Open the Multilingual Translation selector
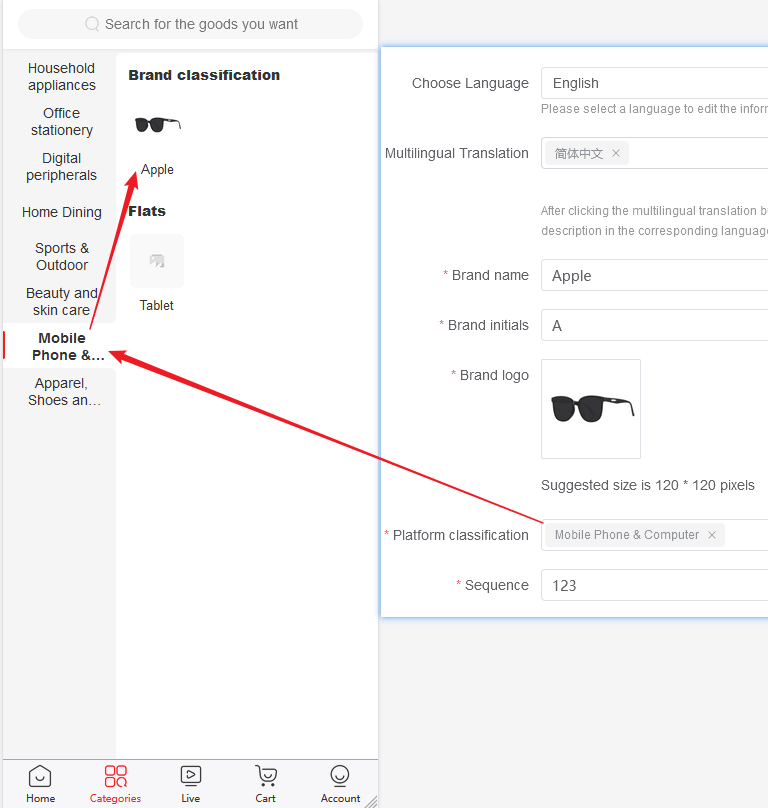768x808 pixels. pos(655,153)
